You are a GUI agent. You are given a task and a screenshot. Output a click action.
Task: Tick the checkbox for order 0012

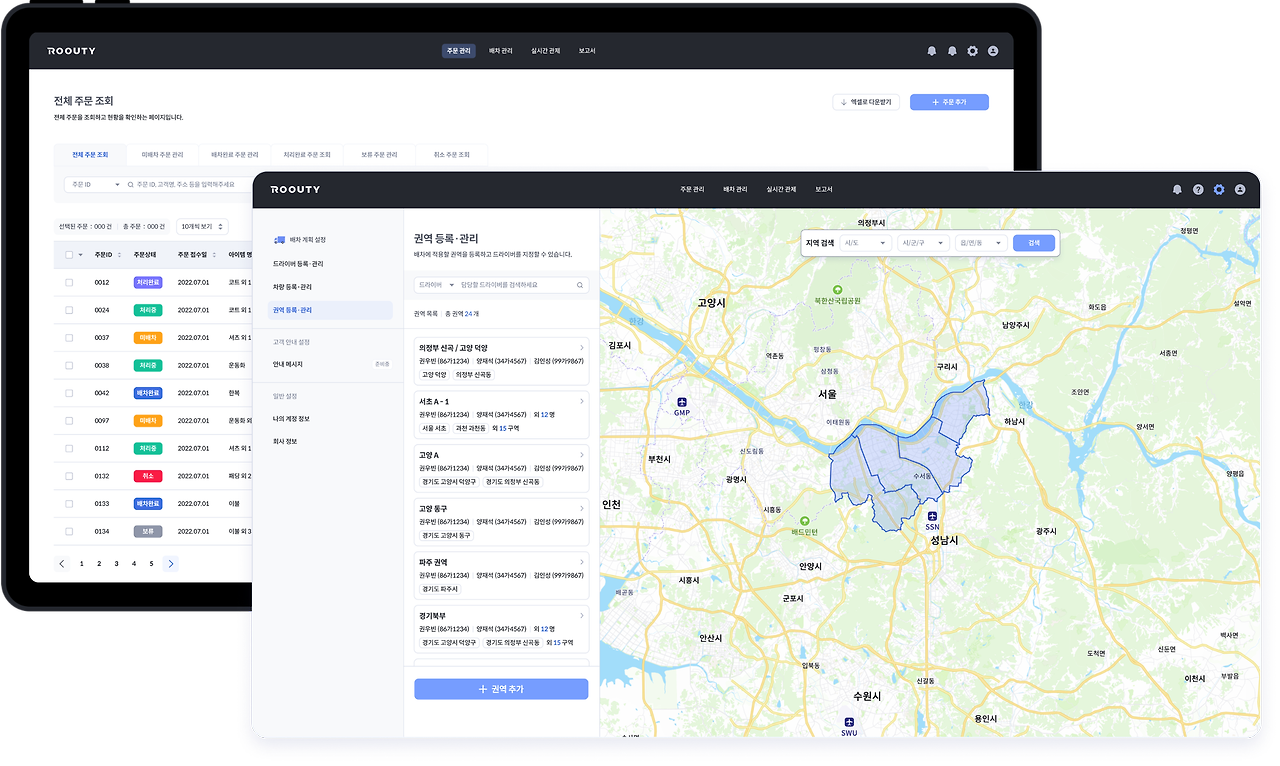(69, 283)
